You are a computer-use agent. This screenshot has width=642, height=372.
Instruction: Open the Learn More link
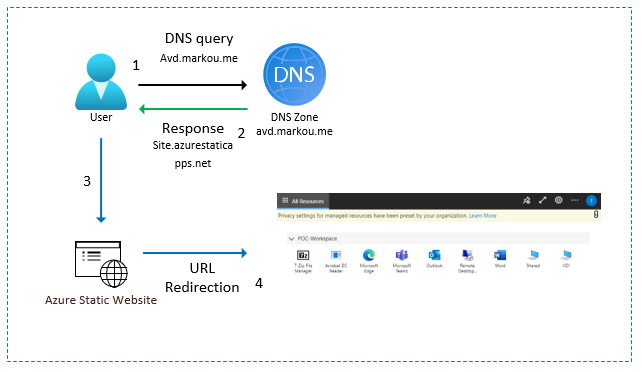(483, 216)
